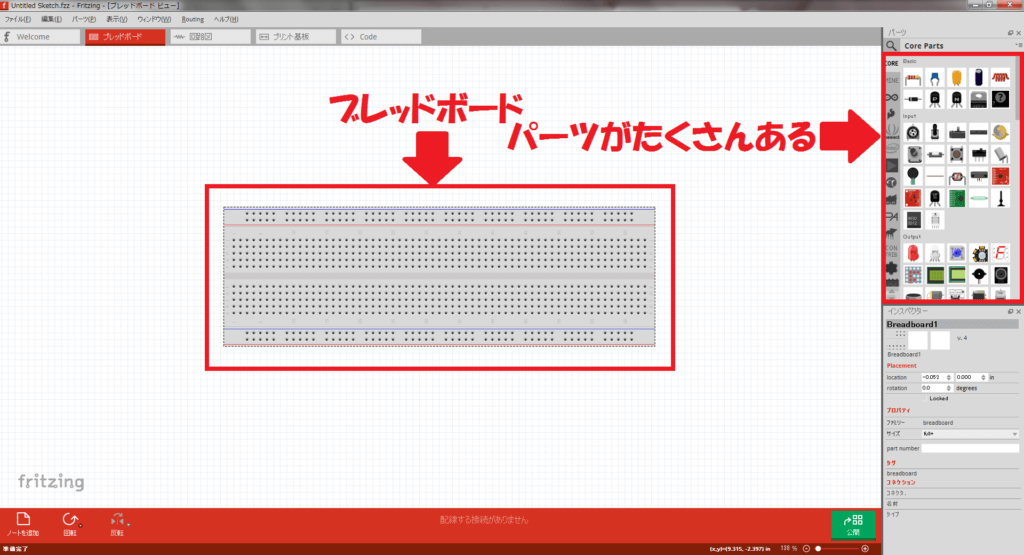Select the diode part
Viewport: 1024px width, 555px height.
pos(913,99)
